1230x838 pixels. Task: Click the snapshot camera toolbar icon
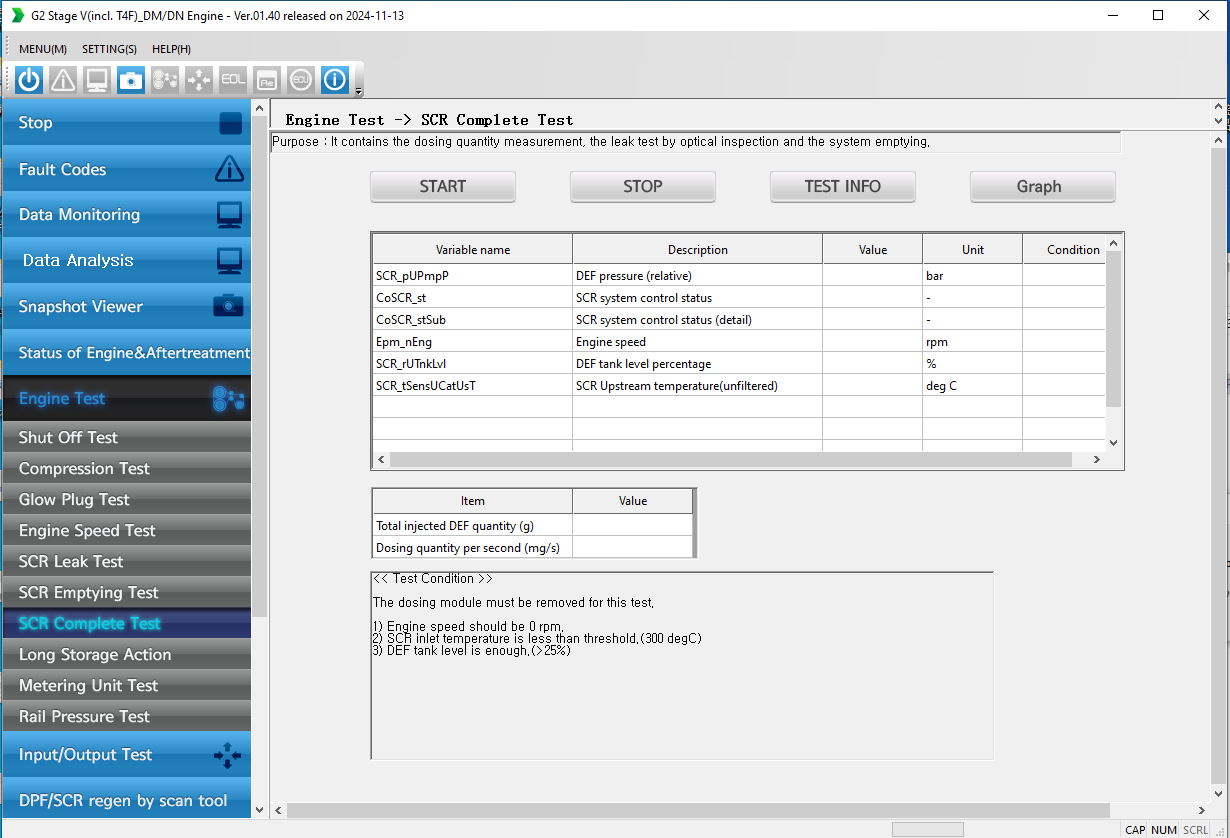tap(131, 80)
